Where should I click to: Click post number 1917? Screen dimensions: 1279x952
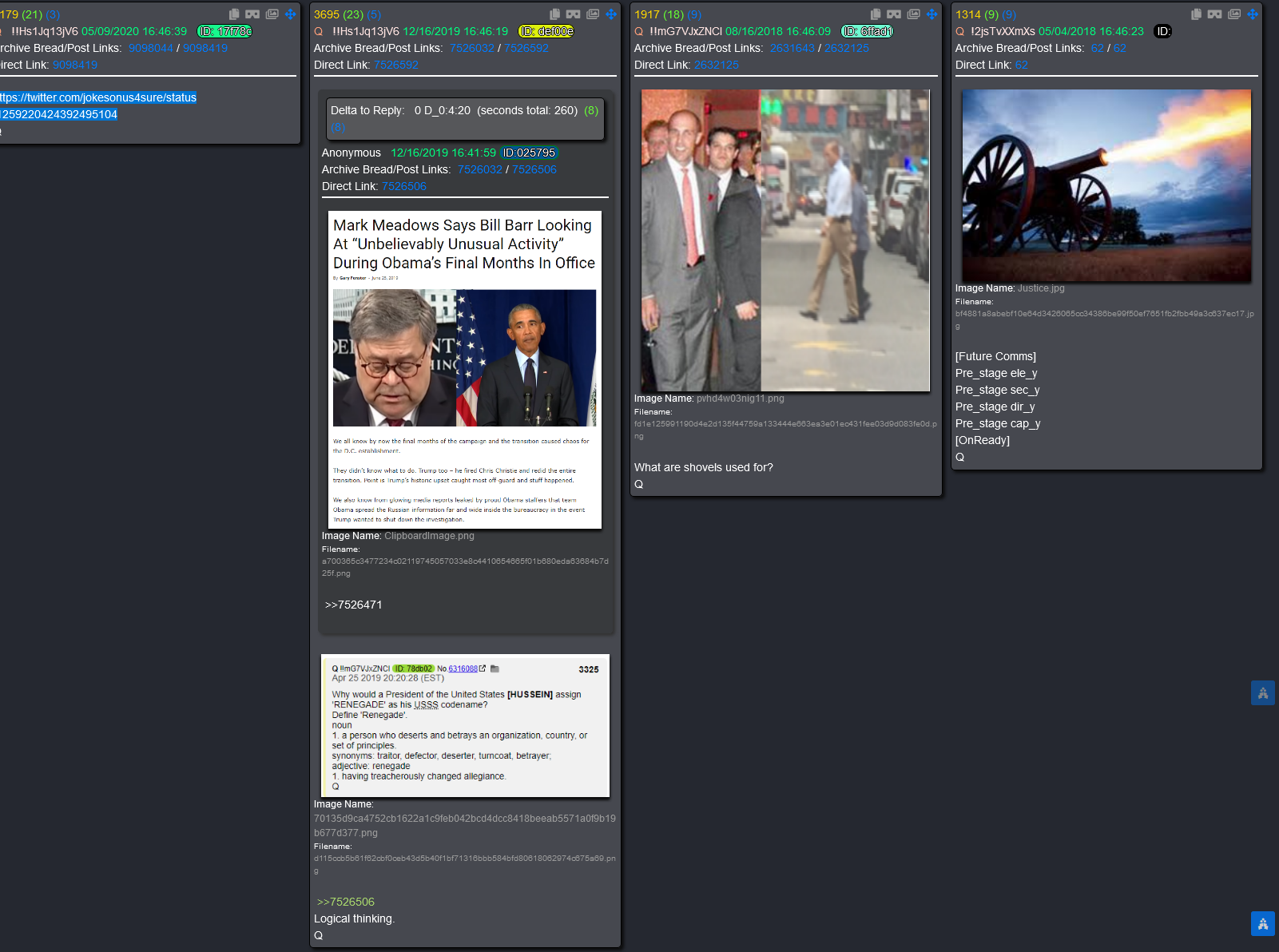tap(647, 14)
